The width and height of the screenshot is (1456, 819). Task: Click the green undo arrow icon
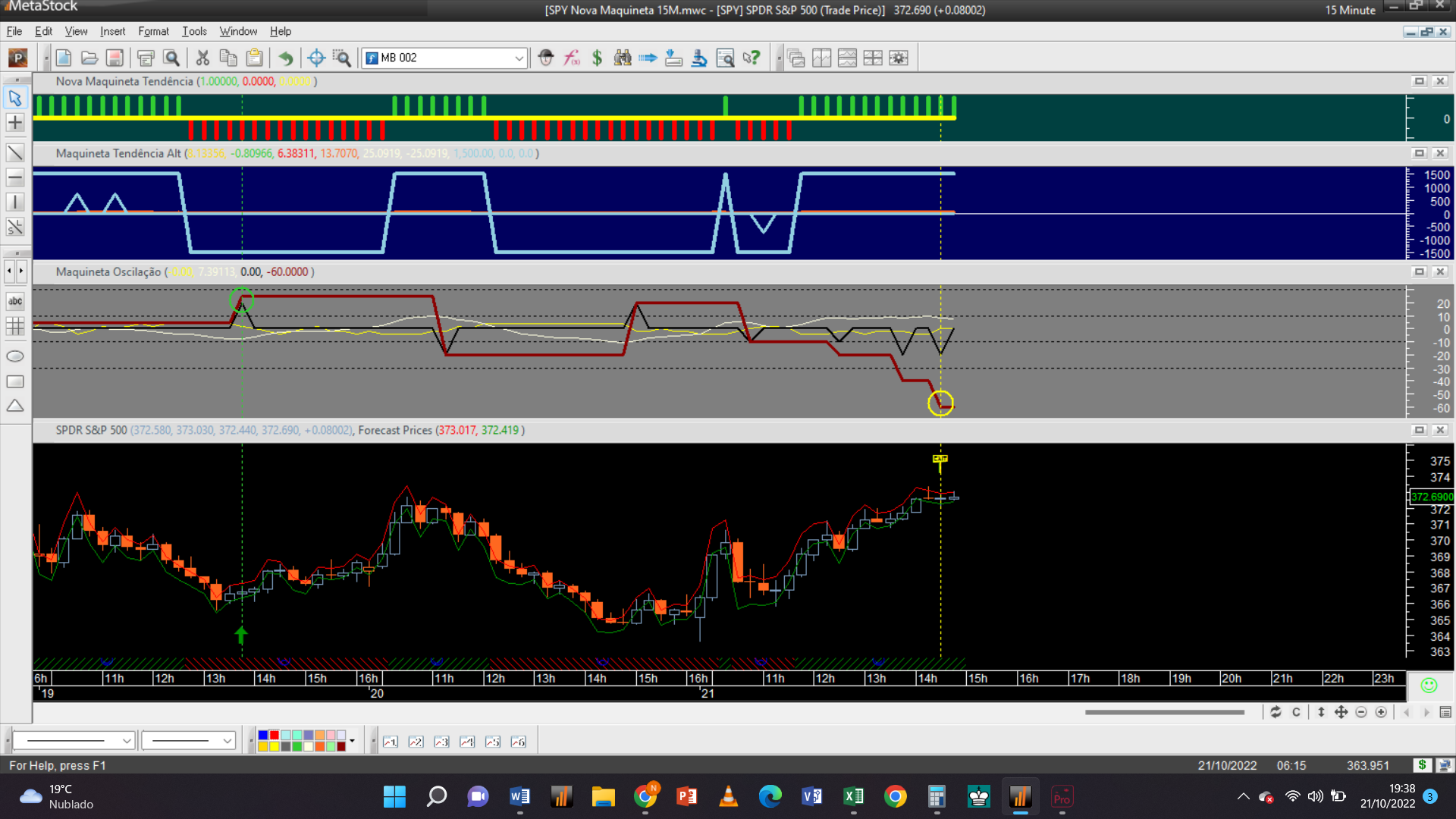tap(285, 58)
